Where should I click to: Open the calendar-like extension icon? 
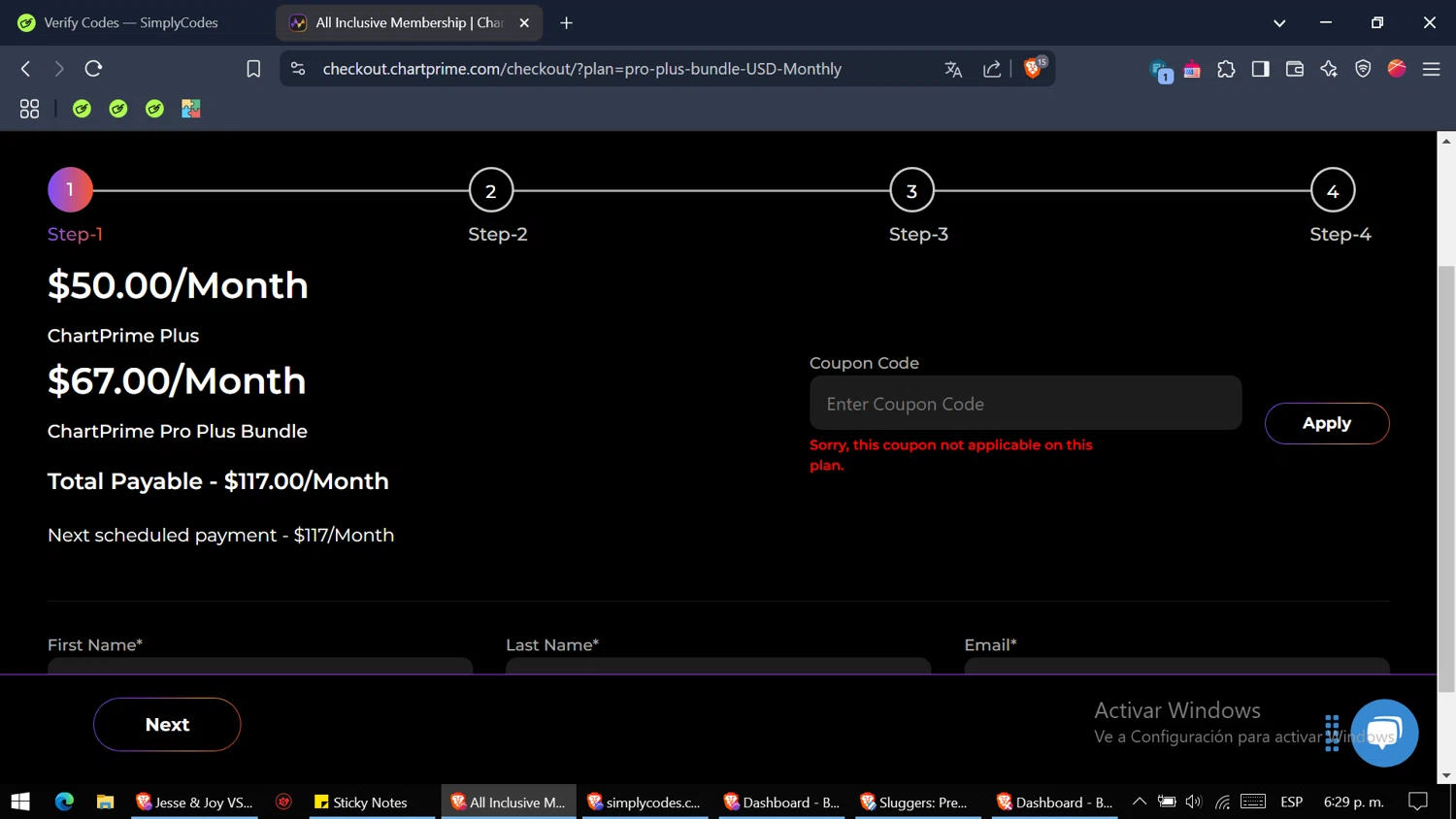1192,69
